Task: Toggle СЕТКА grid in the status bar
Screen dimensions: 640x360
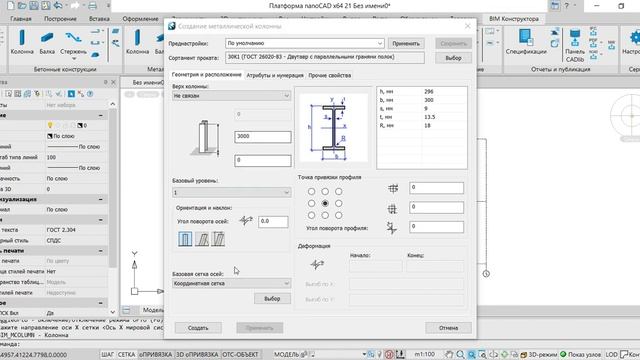Action: pos(127,354)
